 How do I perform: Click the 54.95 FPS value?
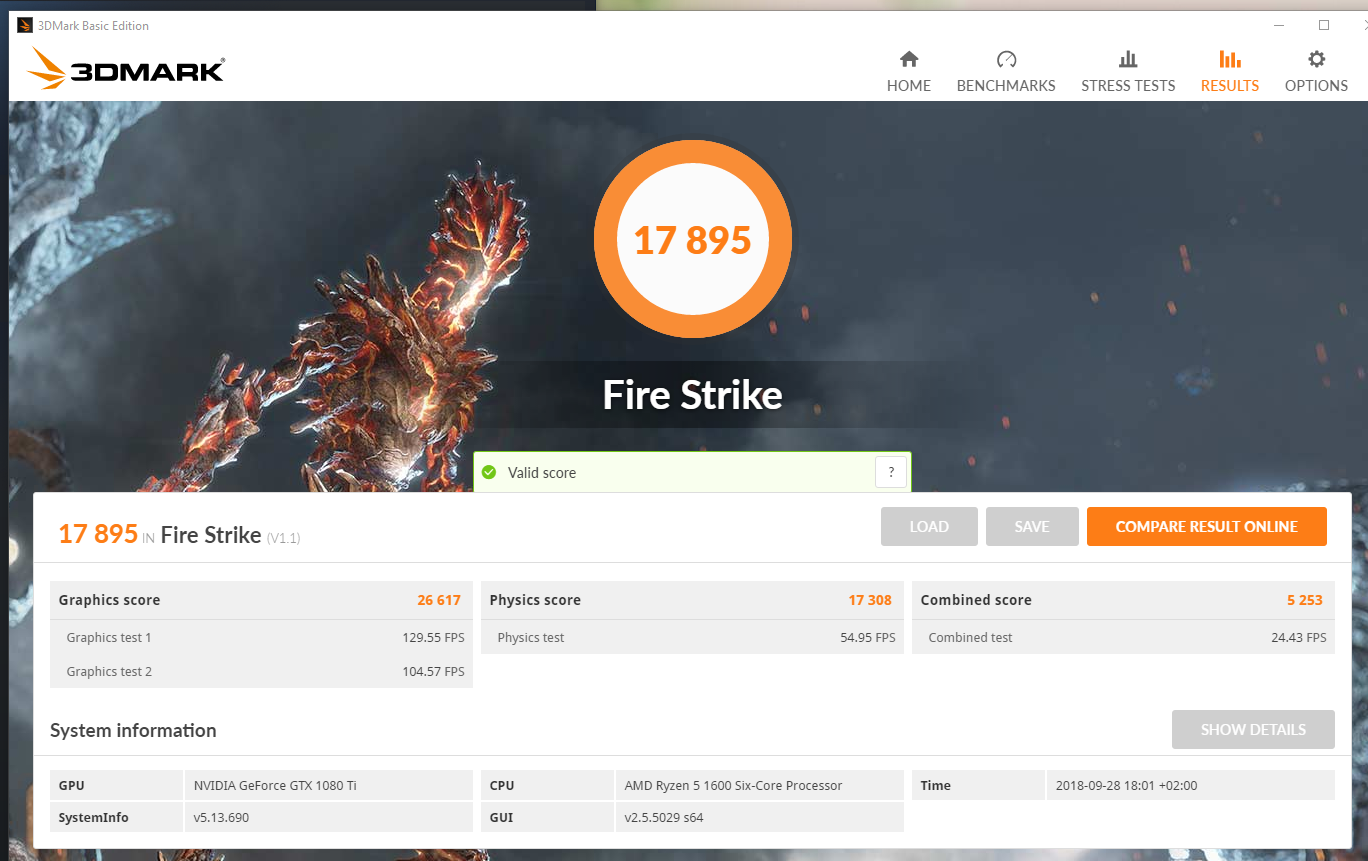coord(868,637)
